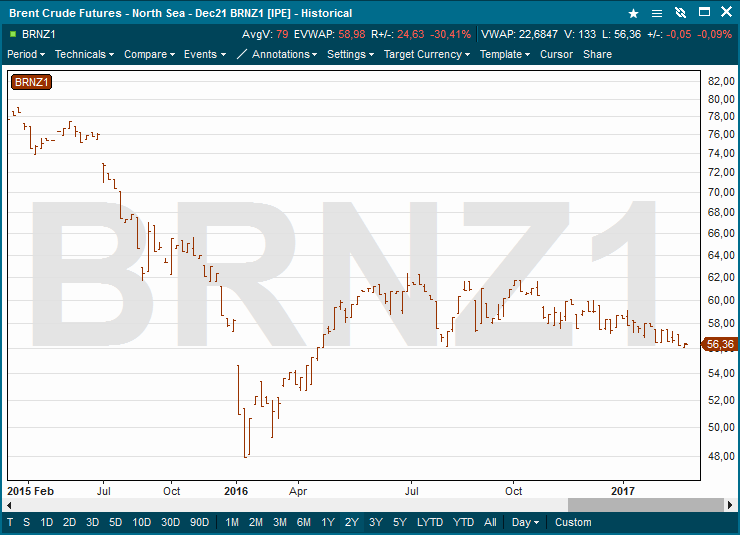Screen dimensions: 740x535
Task: Switch to 2M time range
Action: click(256, 522)
